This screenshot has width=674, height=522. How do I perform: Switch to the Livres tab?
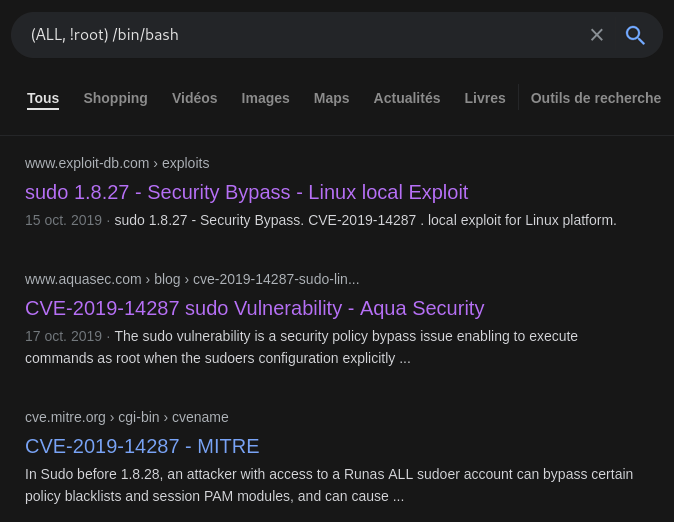click(484, 98)
